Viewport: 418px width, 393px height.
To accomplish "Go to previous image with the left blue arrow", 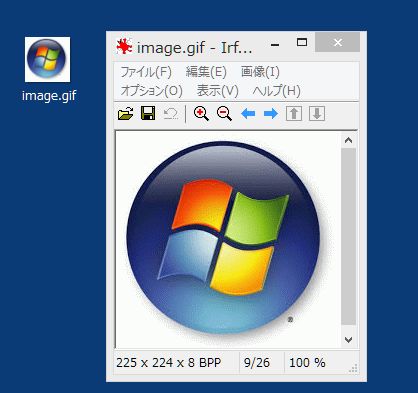I will click(x=248, y=114).
